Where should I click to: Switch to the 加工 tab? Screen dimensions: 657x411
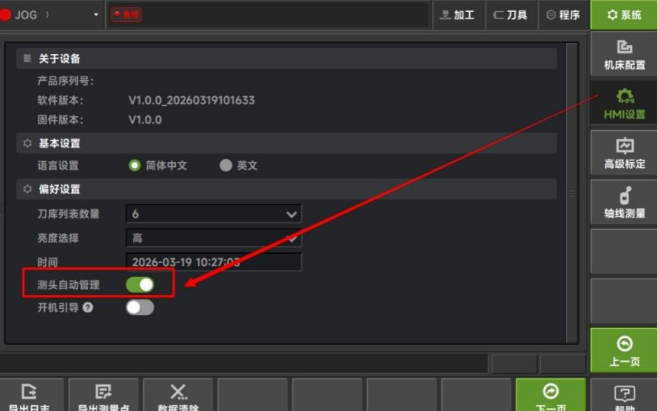tap(458, 15)
